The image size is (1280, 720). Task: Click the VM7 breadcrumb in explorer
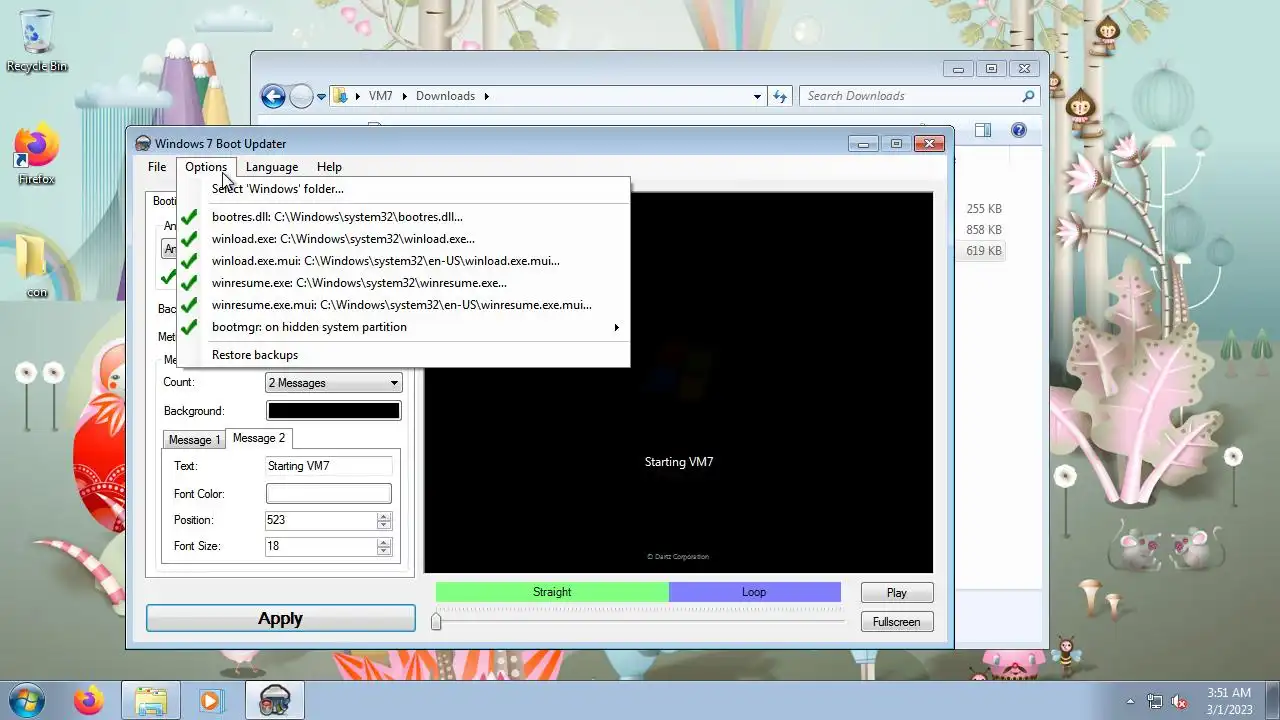380,96
